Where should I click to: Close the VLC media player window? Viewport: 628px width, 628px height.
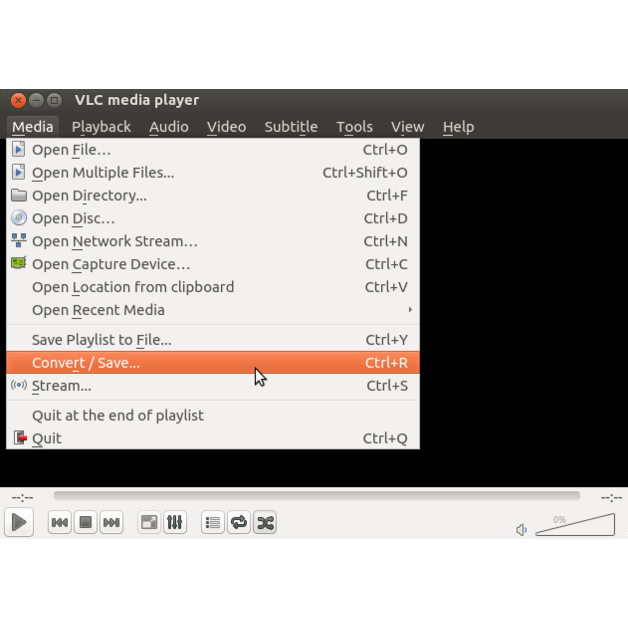coord(18,100)
